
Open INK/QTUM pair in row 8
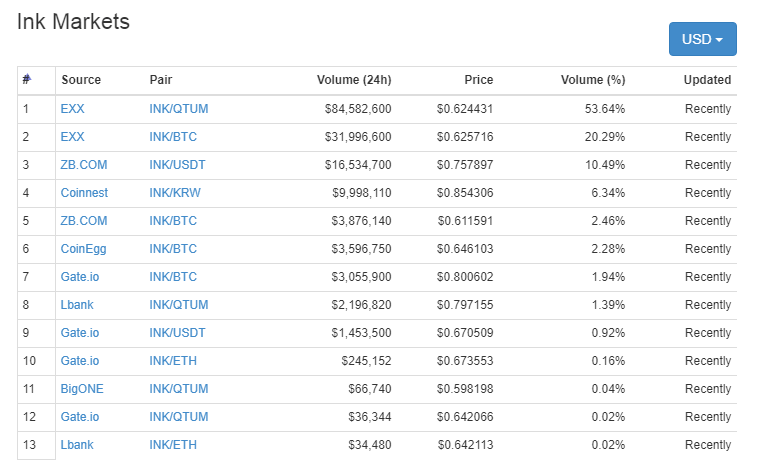click(x=179, y=305)
